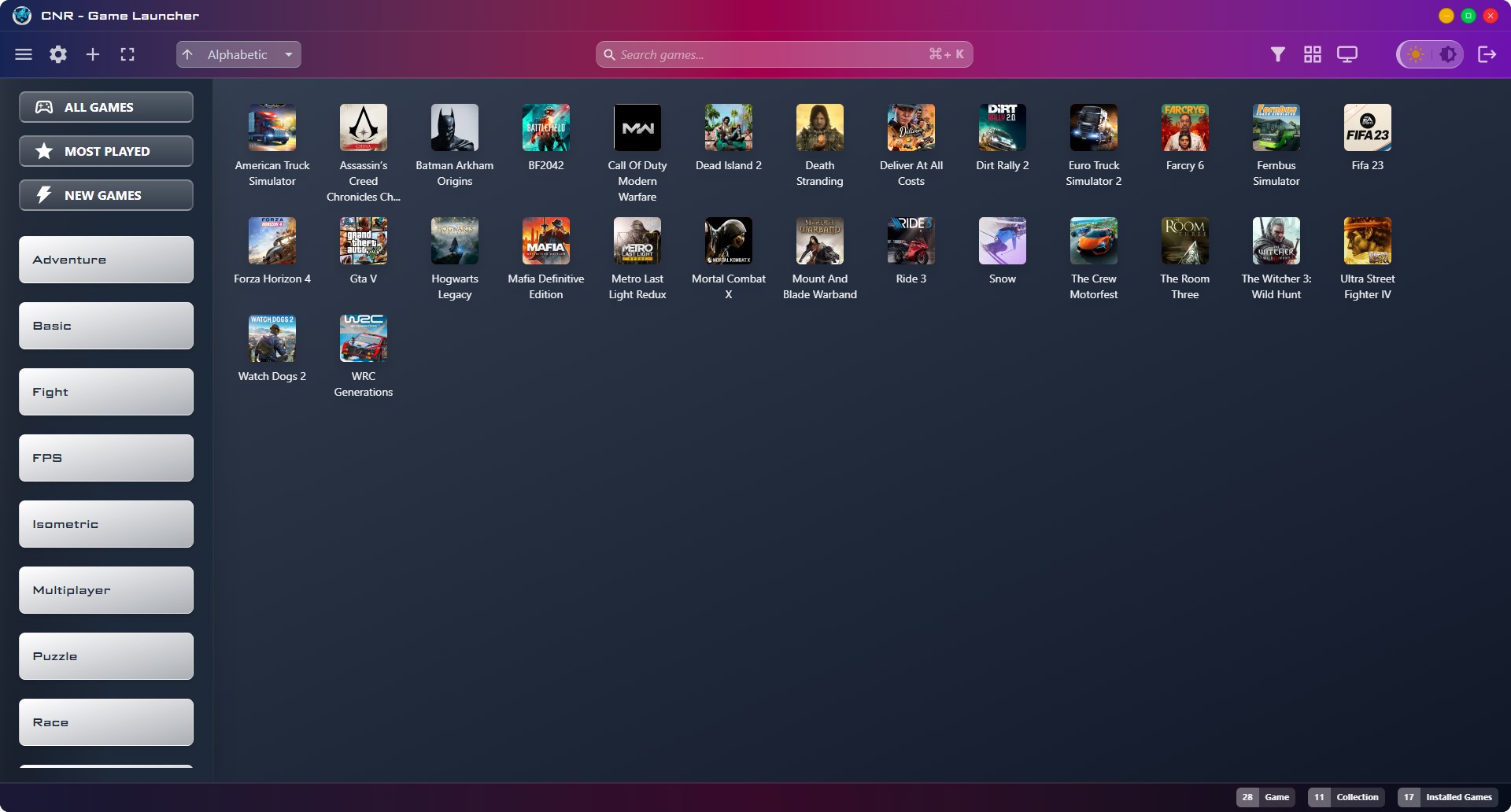The width and height of the screenshot is (1511, 812).
Task: Select the Fight collection
Action: (x=106, y=392)
